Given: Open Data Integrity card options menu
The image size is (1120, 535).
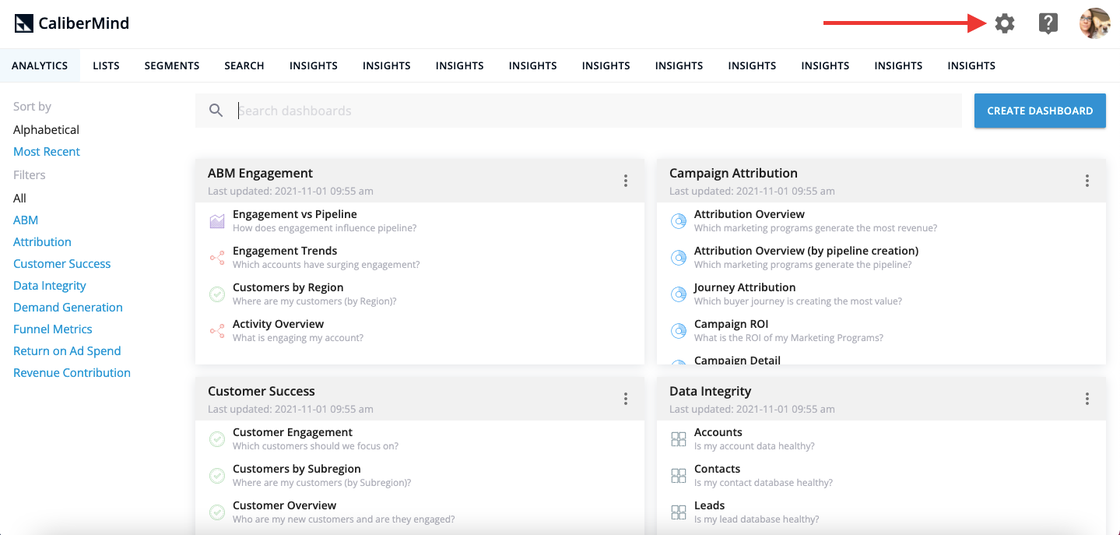Looking at the screenshot, I should [x=1087, y=399].
